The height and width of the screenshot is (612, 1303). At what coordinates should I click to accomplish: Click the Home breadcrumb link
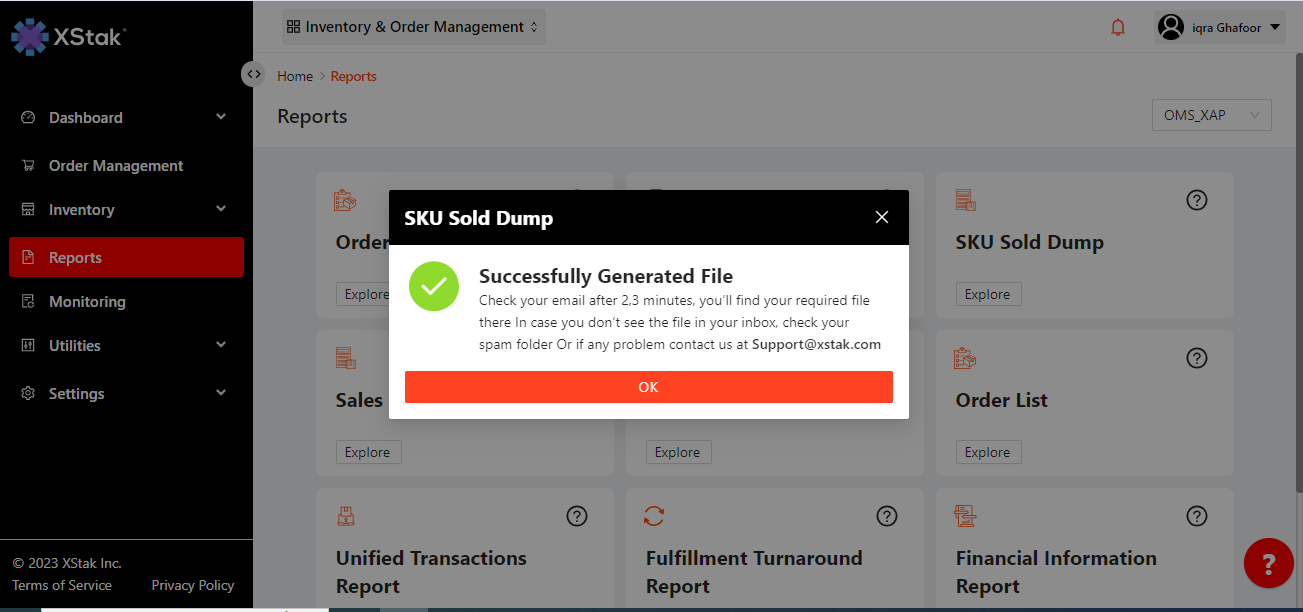tap(295, 76)
